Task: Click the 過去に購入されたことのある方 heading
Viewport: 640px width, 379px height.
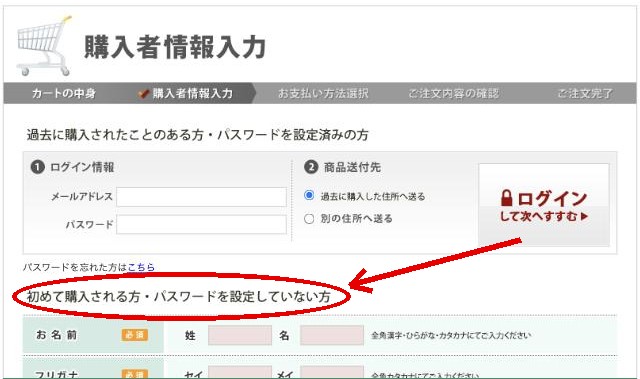Action: (x=198, y=135)
